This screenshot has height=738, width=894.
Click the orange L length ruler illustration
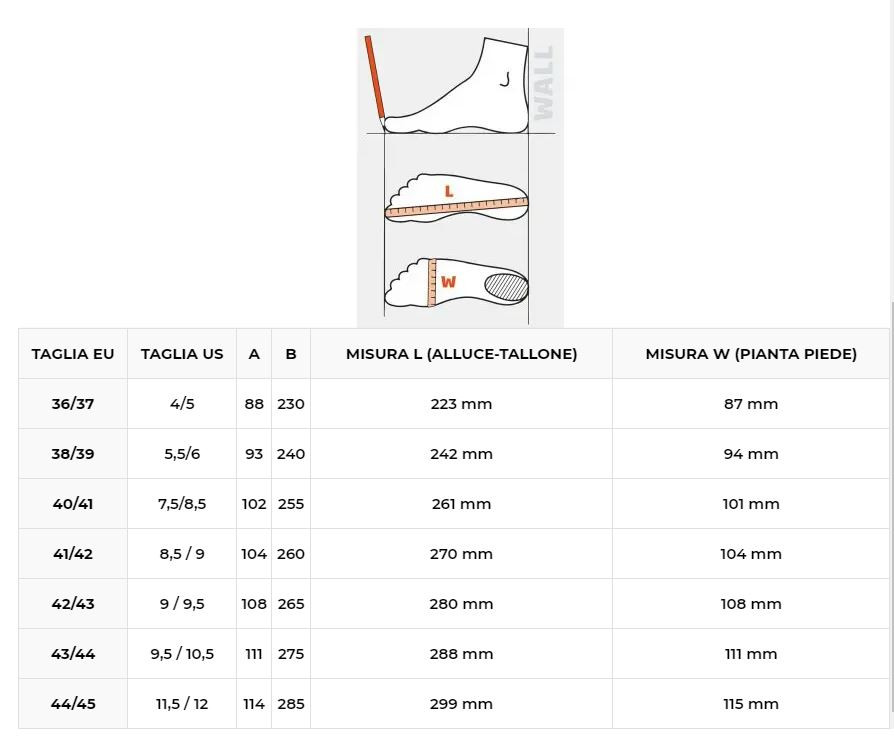click(457, 209)
